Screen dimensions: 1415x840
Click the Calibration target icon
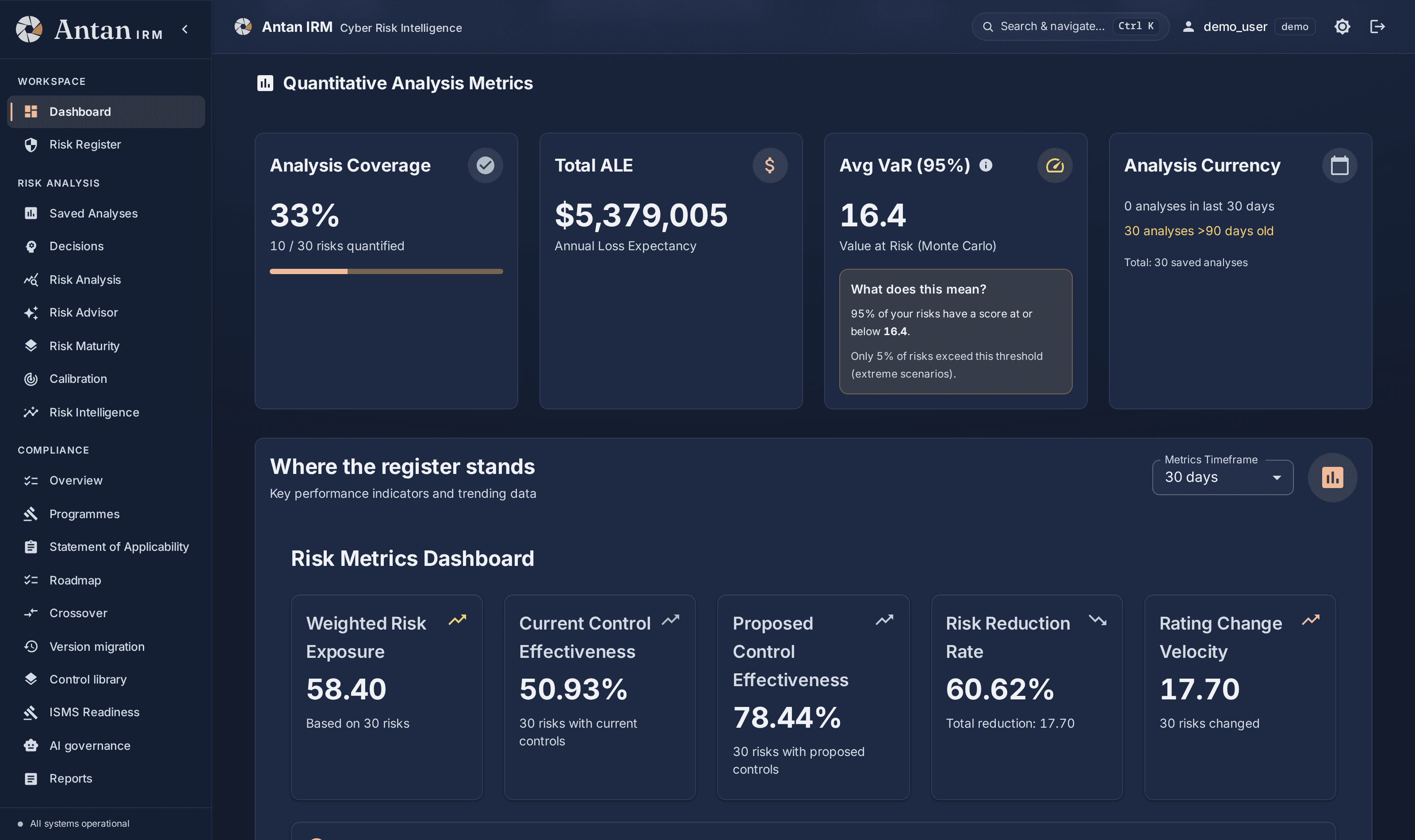click(x=31, y=379)
